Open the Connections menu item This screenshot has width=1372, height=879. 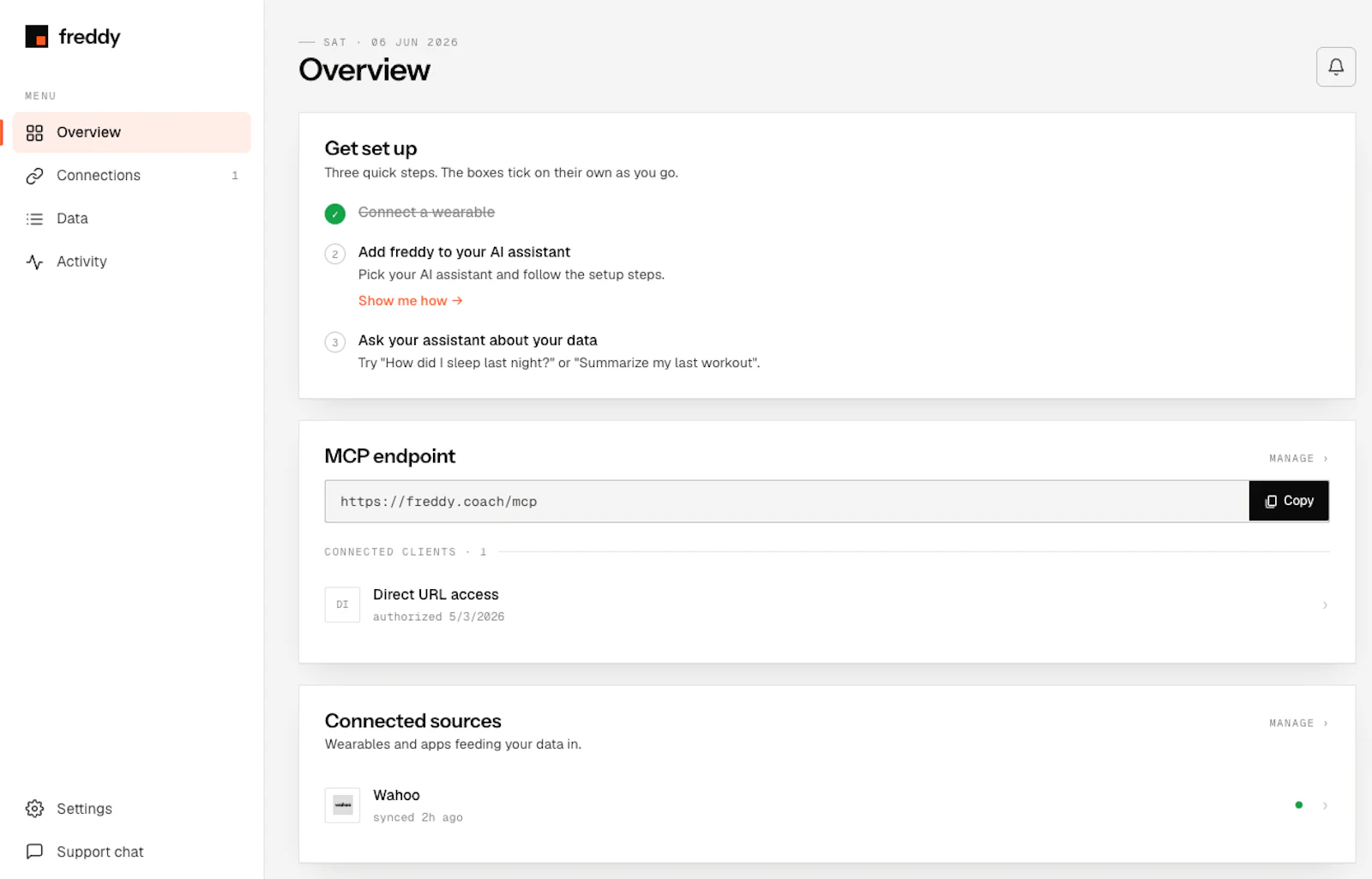[x=132, y=176]
